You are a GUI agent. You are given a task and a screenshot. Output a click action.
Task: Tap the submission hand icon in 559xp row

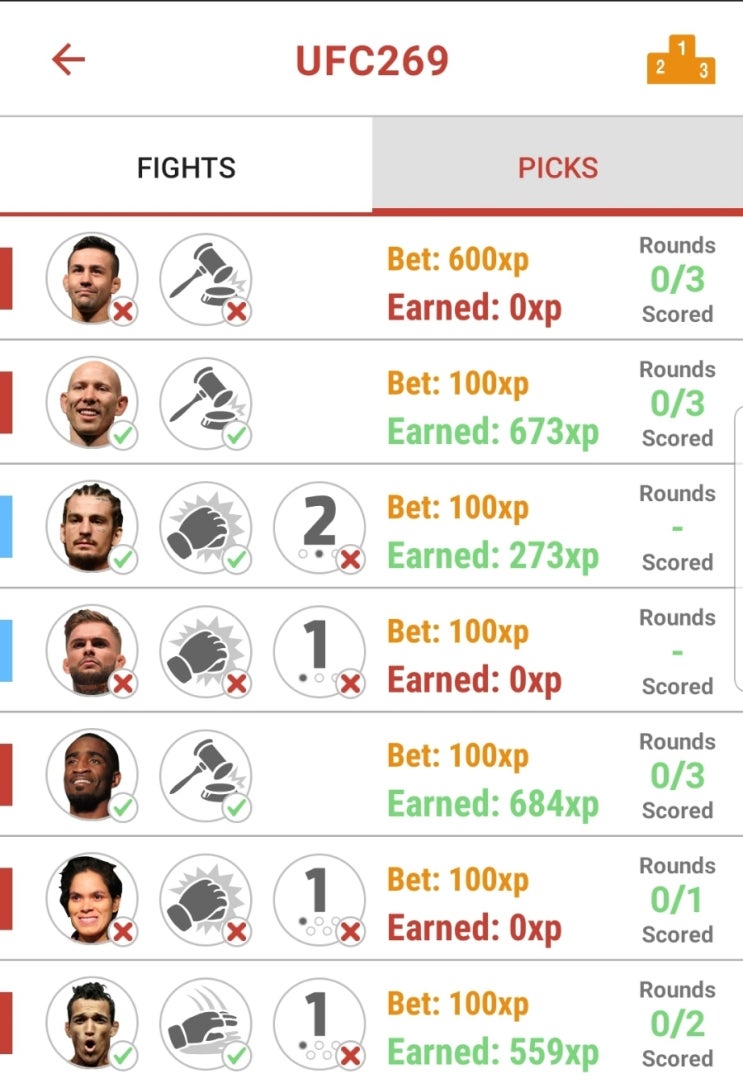206,1023
